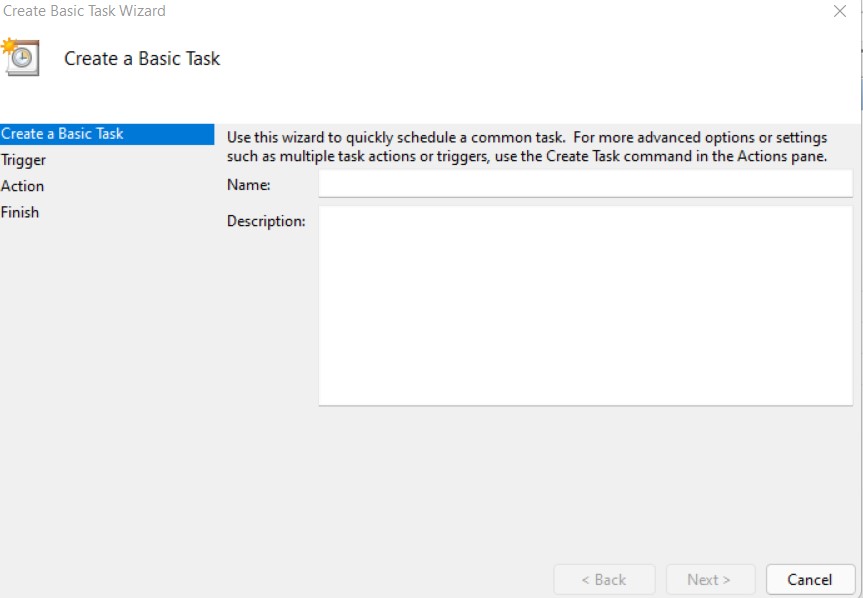
Task: Click the clock wizard icon in header
Action: 21,57
